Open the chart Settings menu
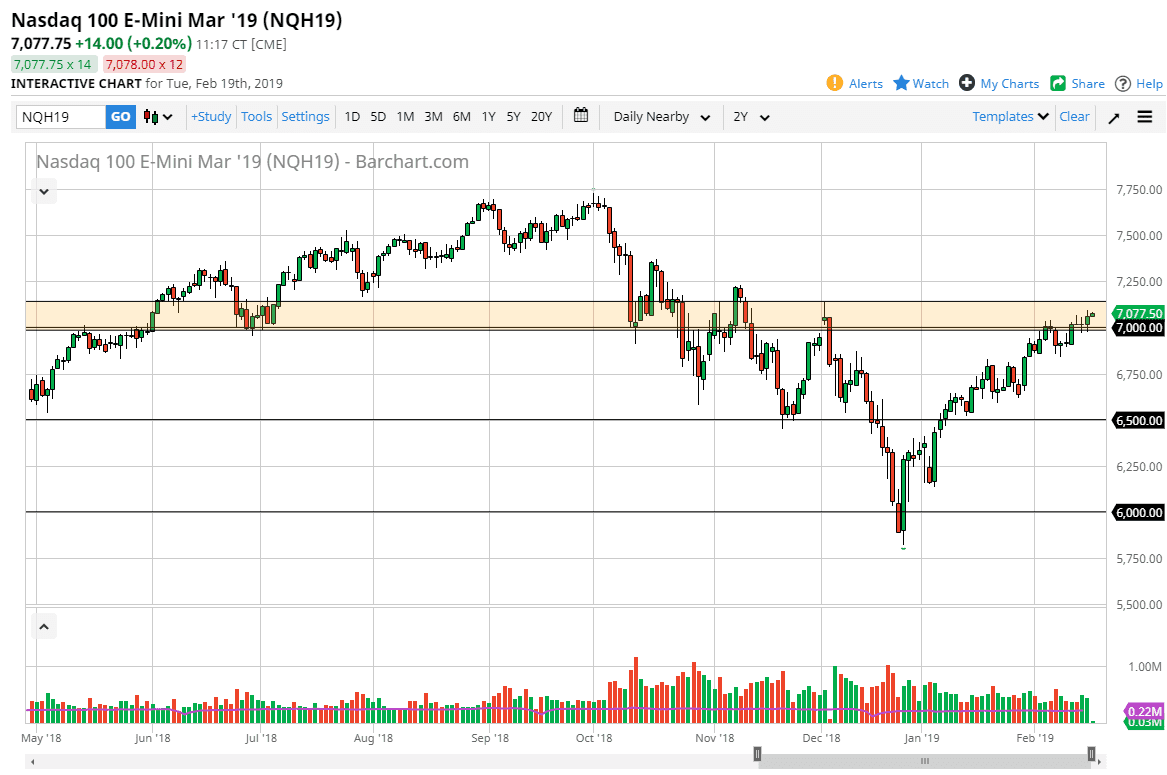Image resolution: width=1167 pixels, height=775 pixels. point(305,116)
